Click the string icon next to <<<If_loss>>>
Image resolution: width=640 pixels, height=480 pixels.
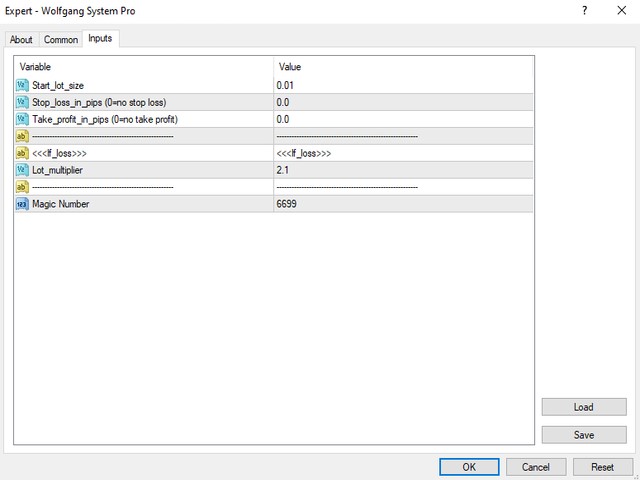[x=22, y=153]
